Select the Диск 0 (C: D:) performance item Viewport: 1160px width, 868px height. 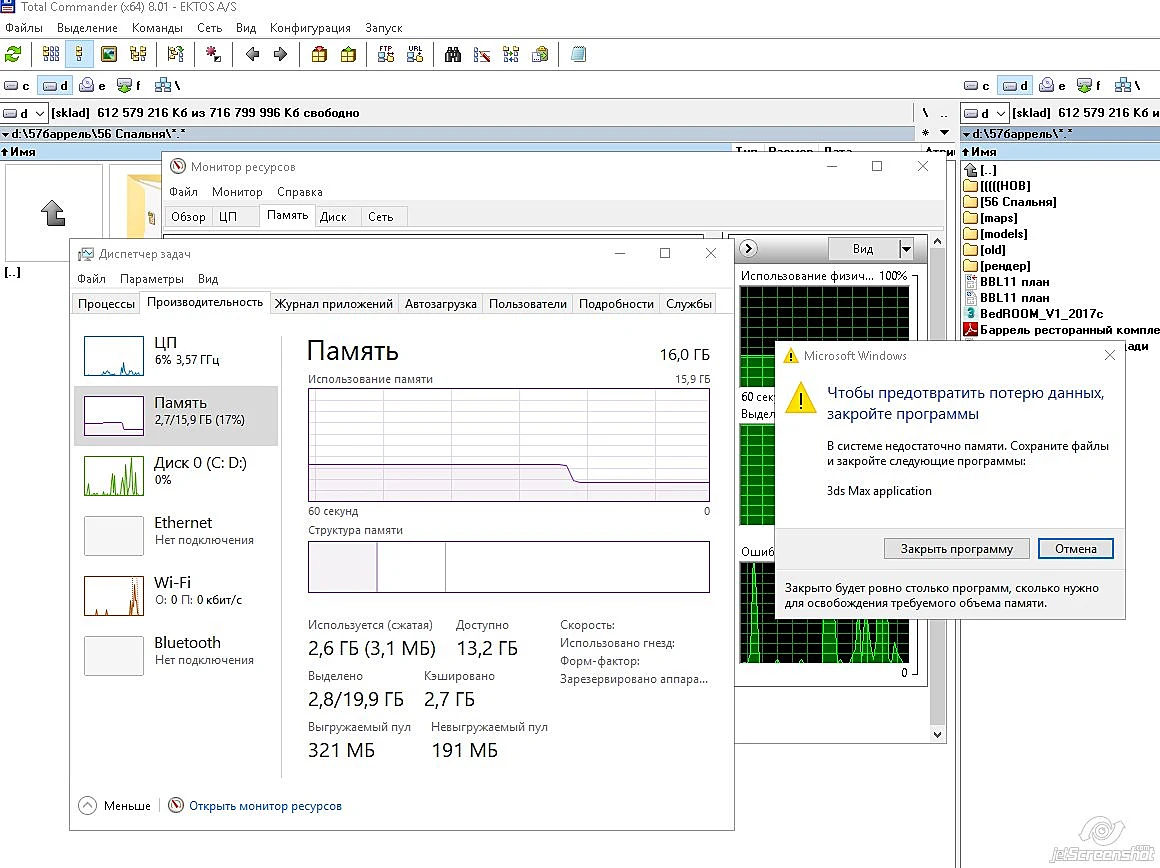click(176, 475)
